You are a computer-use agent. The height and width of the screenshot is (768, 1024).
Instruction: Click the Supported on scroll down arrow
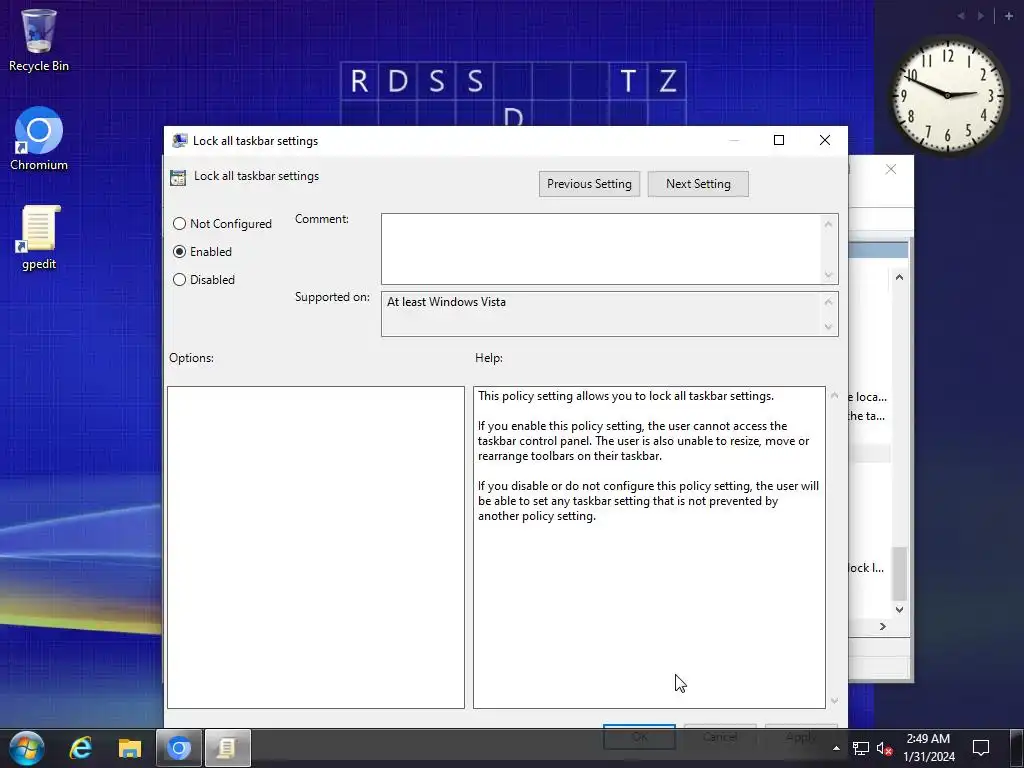coord(828,327)
